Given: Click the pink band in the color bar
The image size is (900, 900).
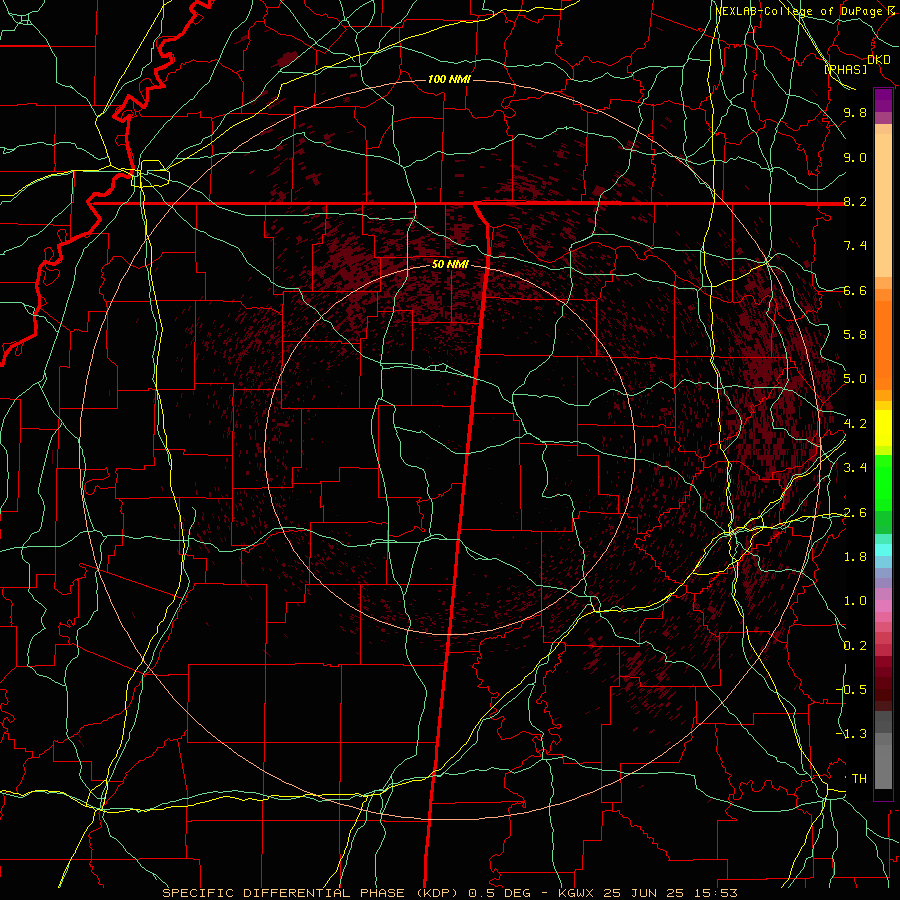Looking at the screenshot, I should coord(883,606).
